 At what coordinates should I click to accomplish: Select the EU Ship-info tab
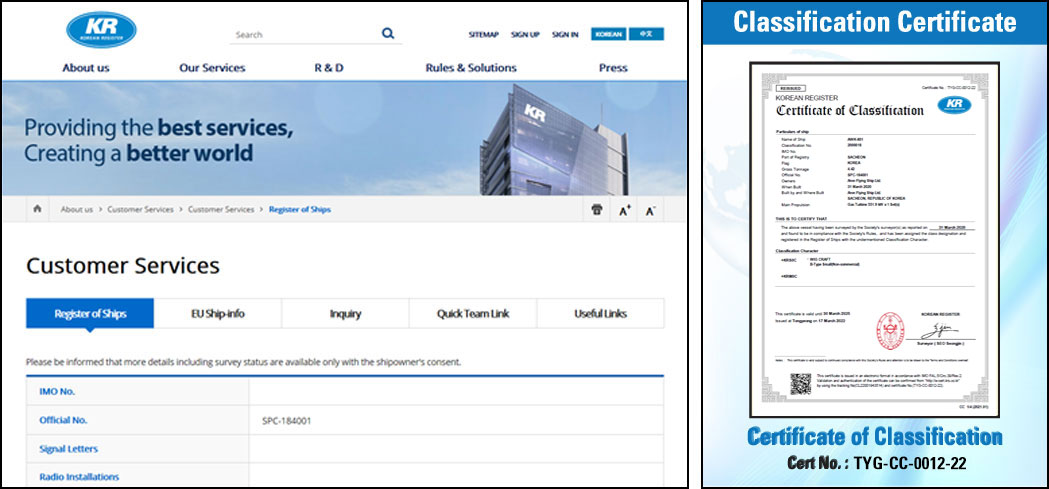tap(217, 313)
